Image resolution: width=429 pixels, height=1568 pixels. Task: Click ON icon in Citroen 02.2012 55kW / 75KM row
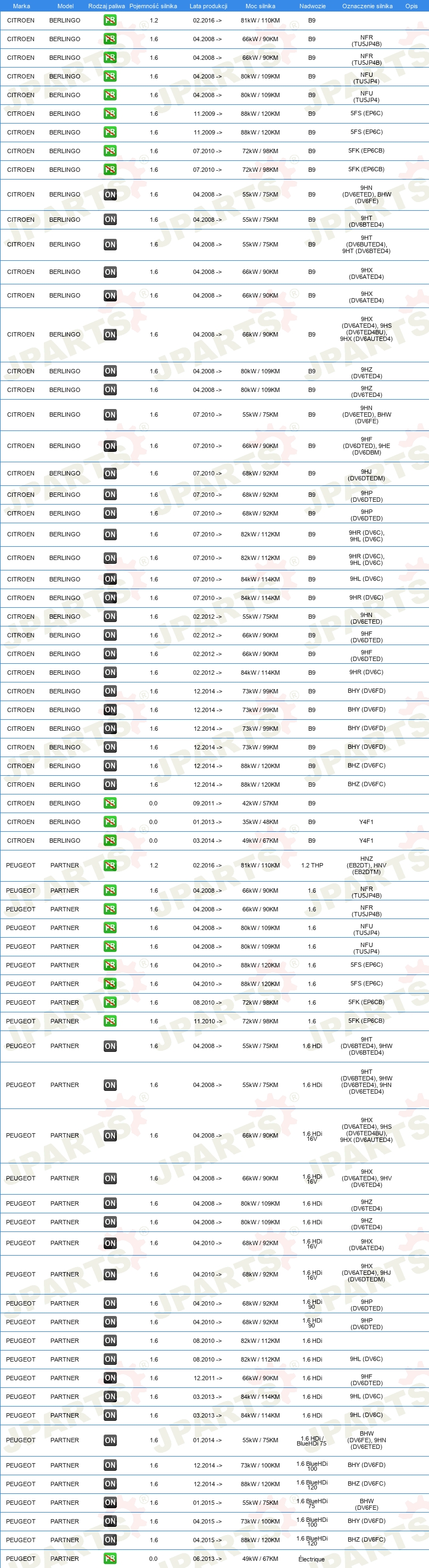(110, 617)
